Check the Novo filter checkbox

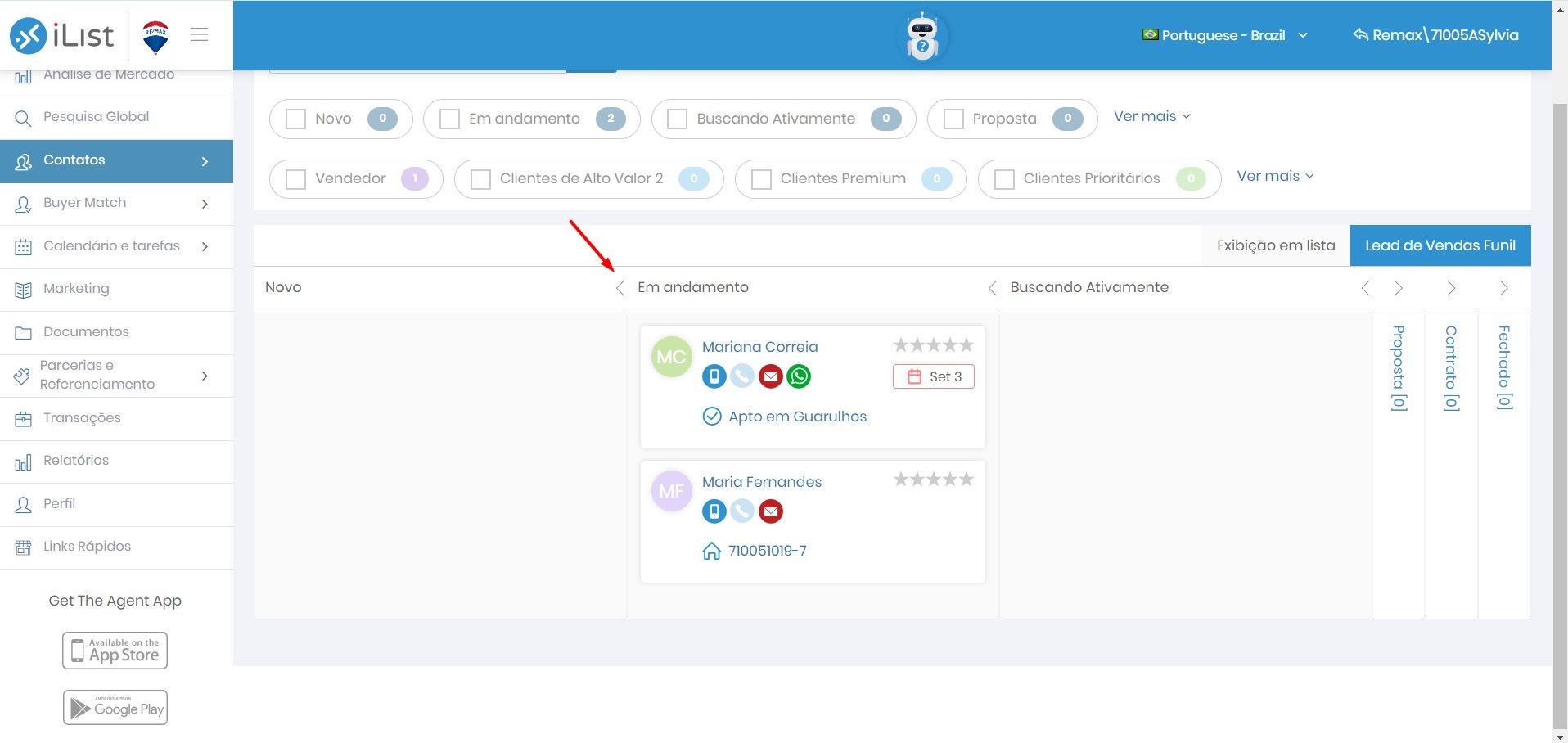point(295,119)
